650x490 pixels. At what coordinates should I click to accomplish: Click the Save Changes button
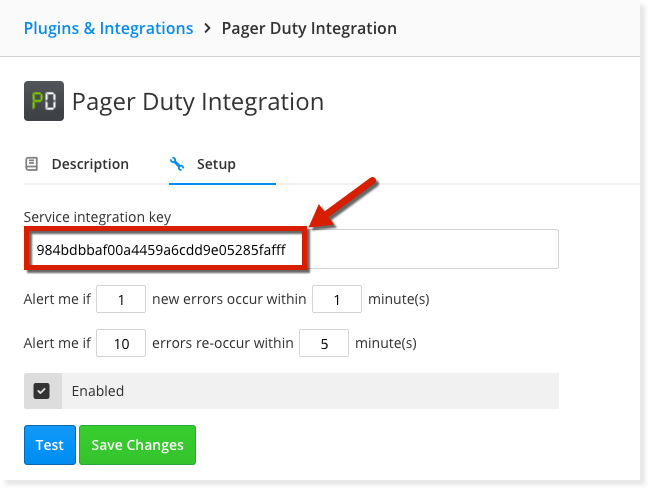click(x=137, y=445)
